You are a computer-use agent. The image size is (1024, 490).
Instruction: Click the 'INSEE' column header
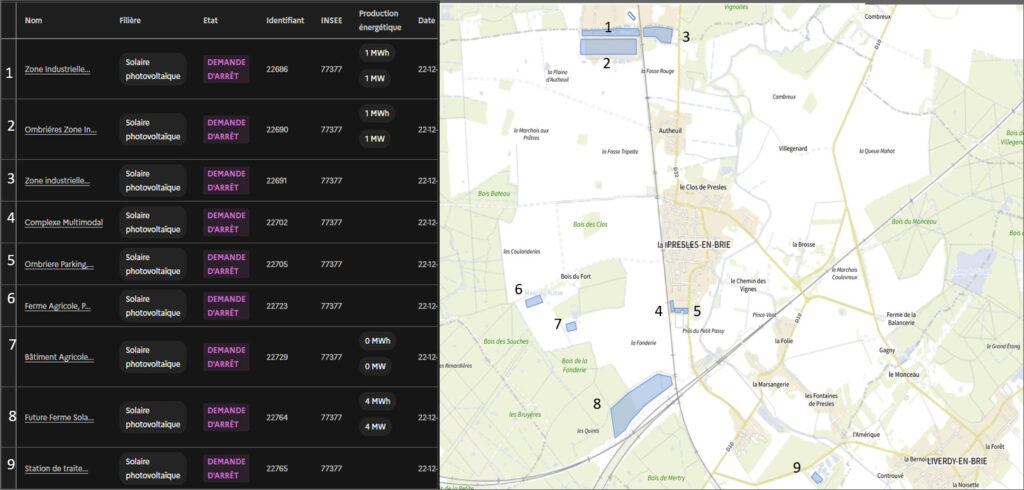pyautogui.click(x=331, y=20)
